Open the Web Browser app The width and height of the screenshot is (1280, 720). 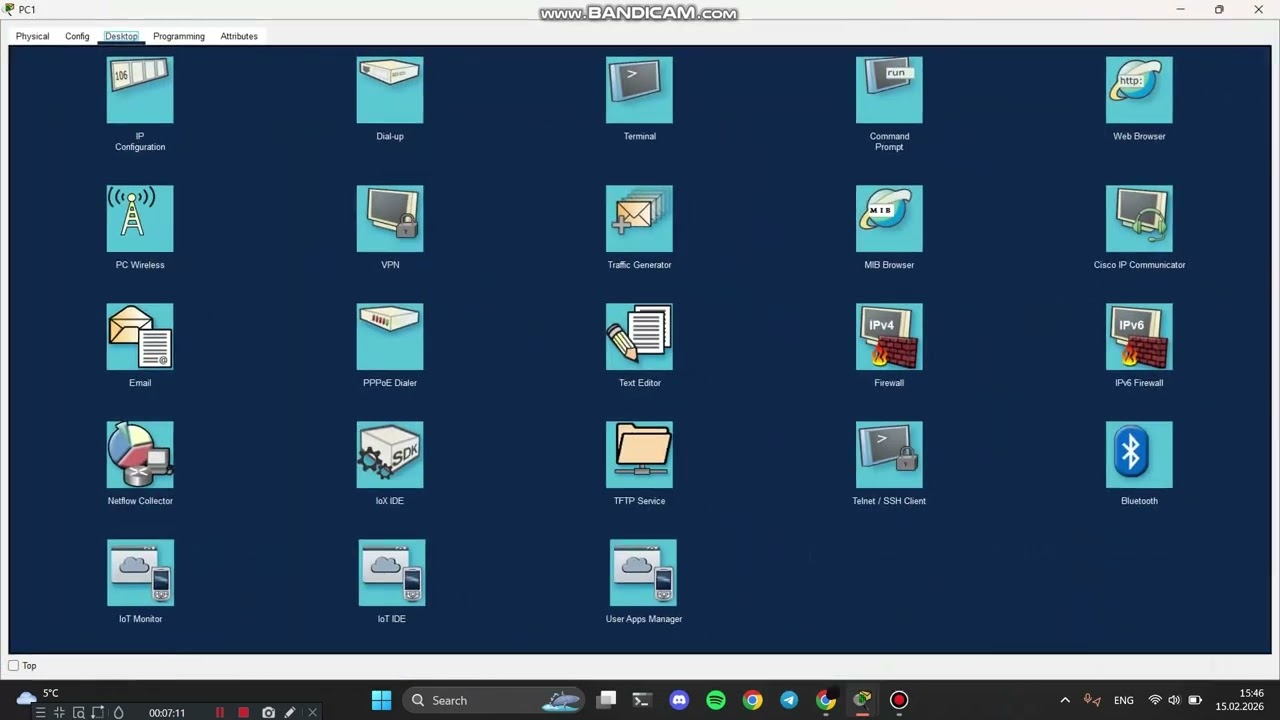tap(1139, 90)
